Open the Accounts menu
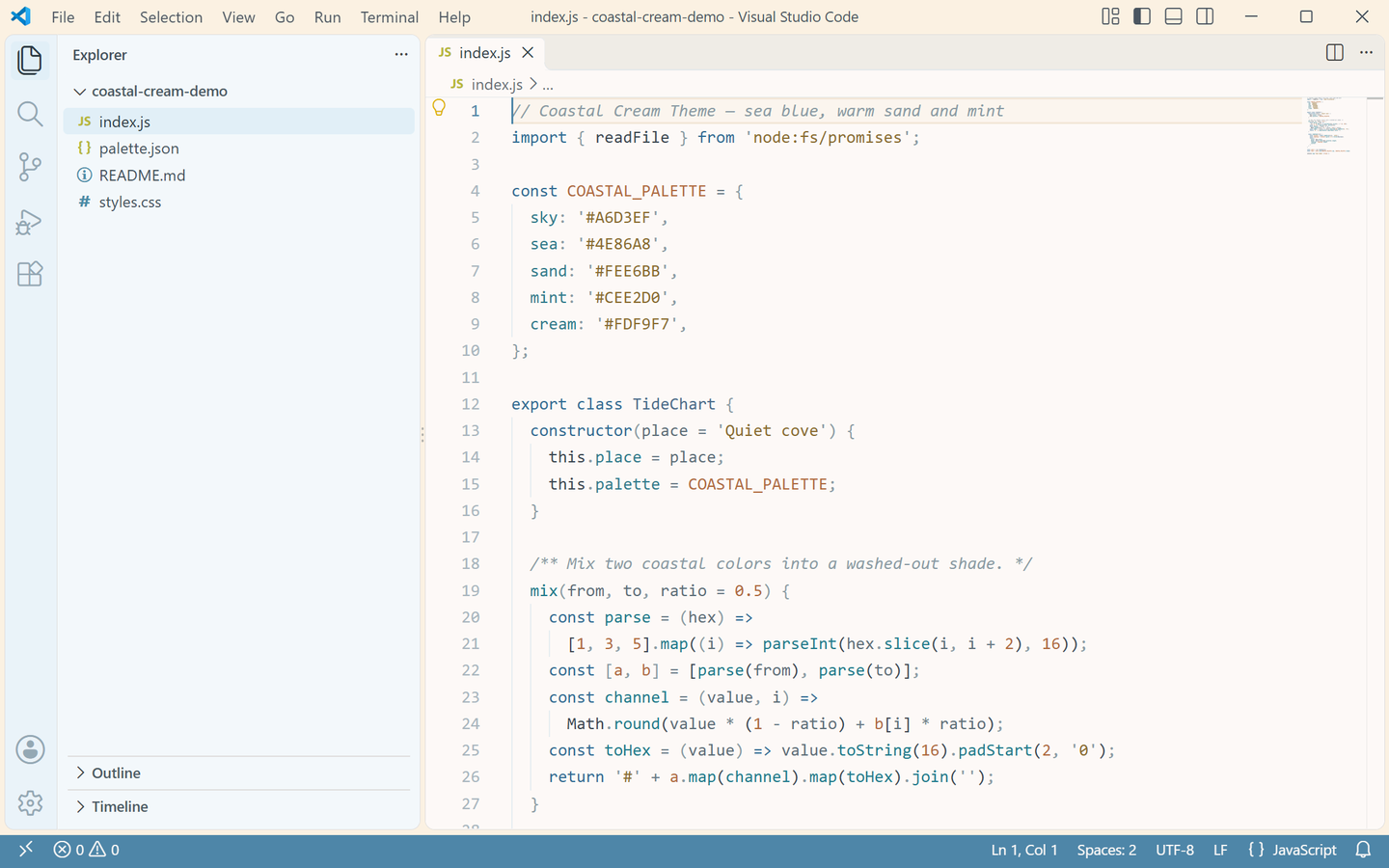The image size is (1389, 868). [x=30, y=749]
